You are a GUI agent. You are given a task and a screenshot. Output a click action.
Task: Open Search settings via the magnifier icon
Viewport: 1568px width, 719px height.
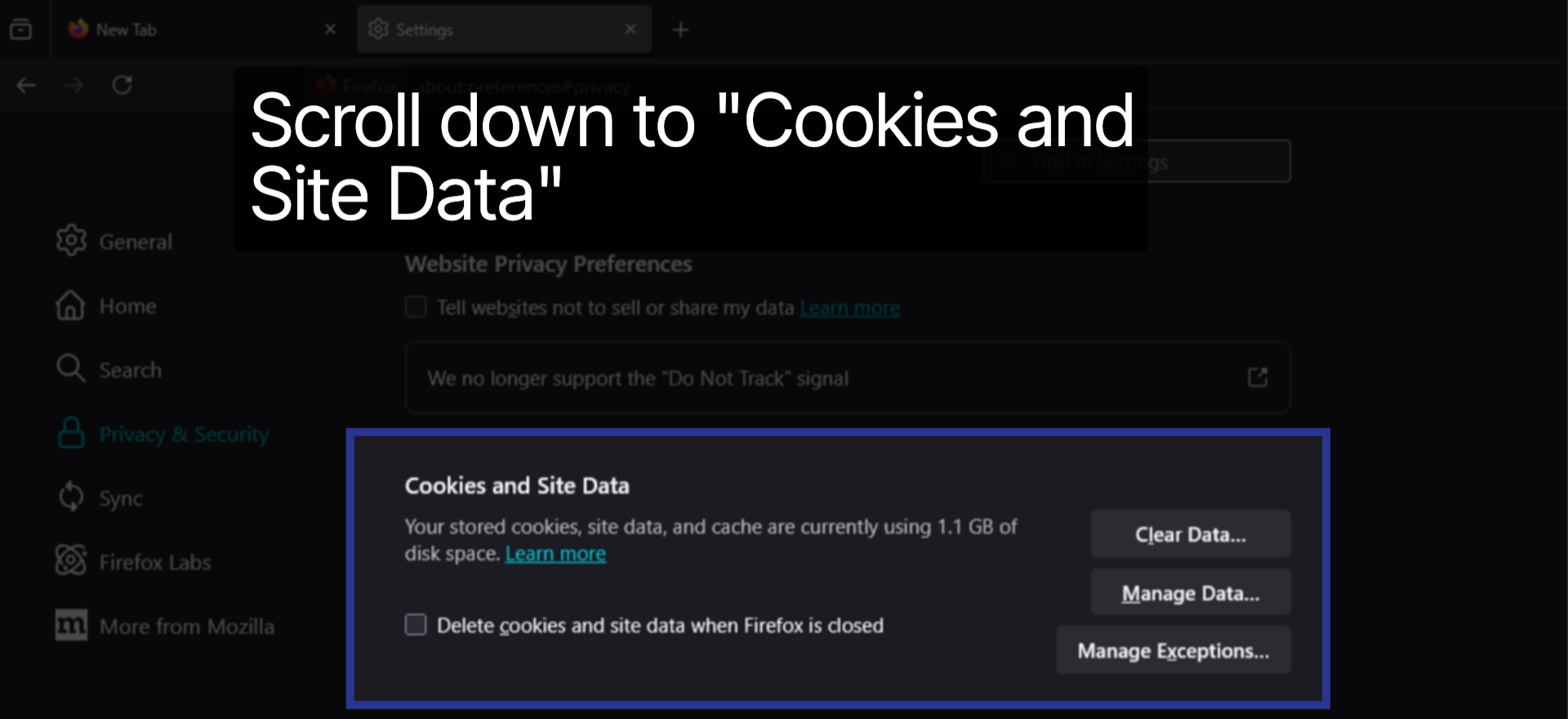71,369
